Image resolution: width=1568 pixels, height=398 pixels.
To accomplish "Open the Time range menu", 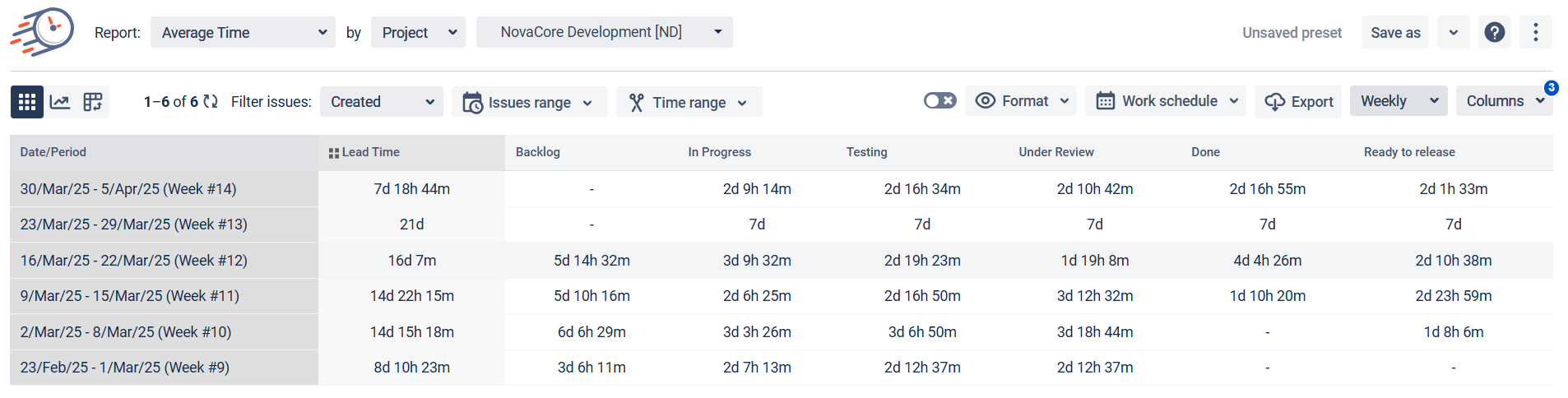I will [x=689, y=103].
